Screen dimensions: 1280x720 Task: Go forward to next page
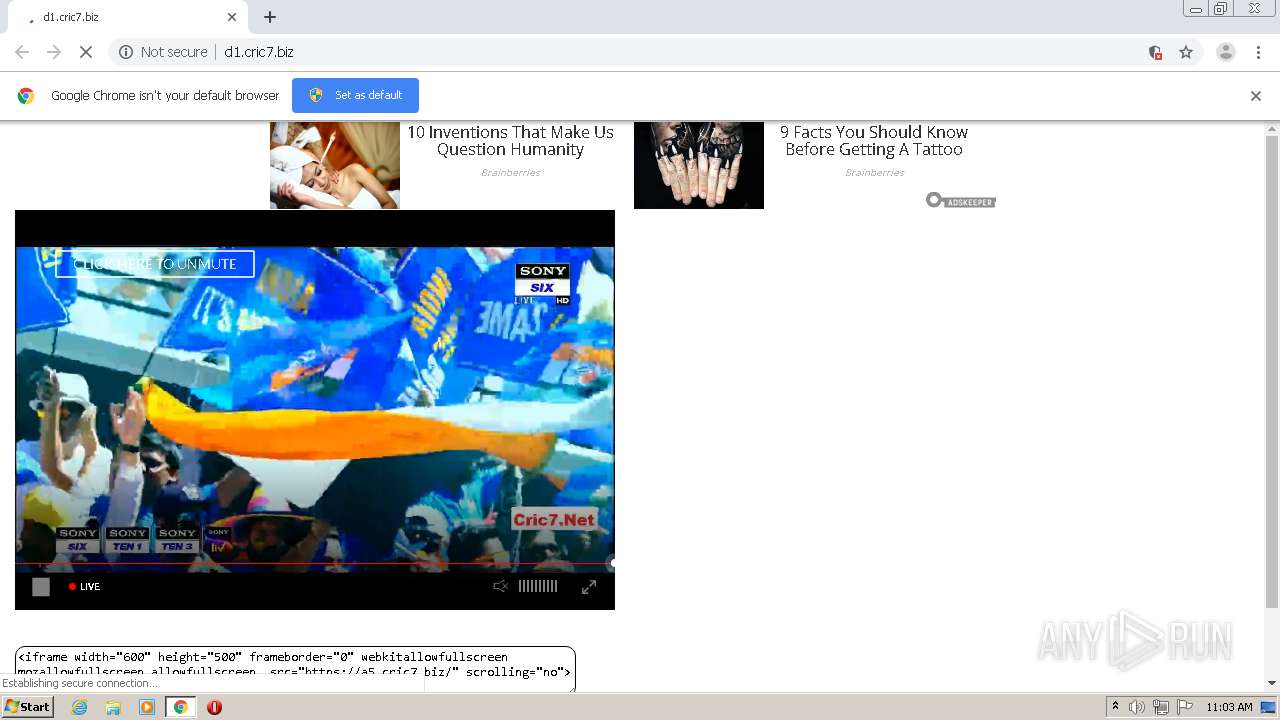pos(54,52)
